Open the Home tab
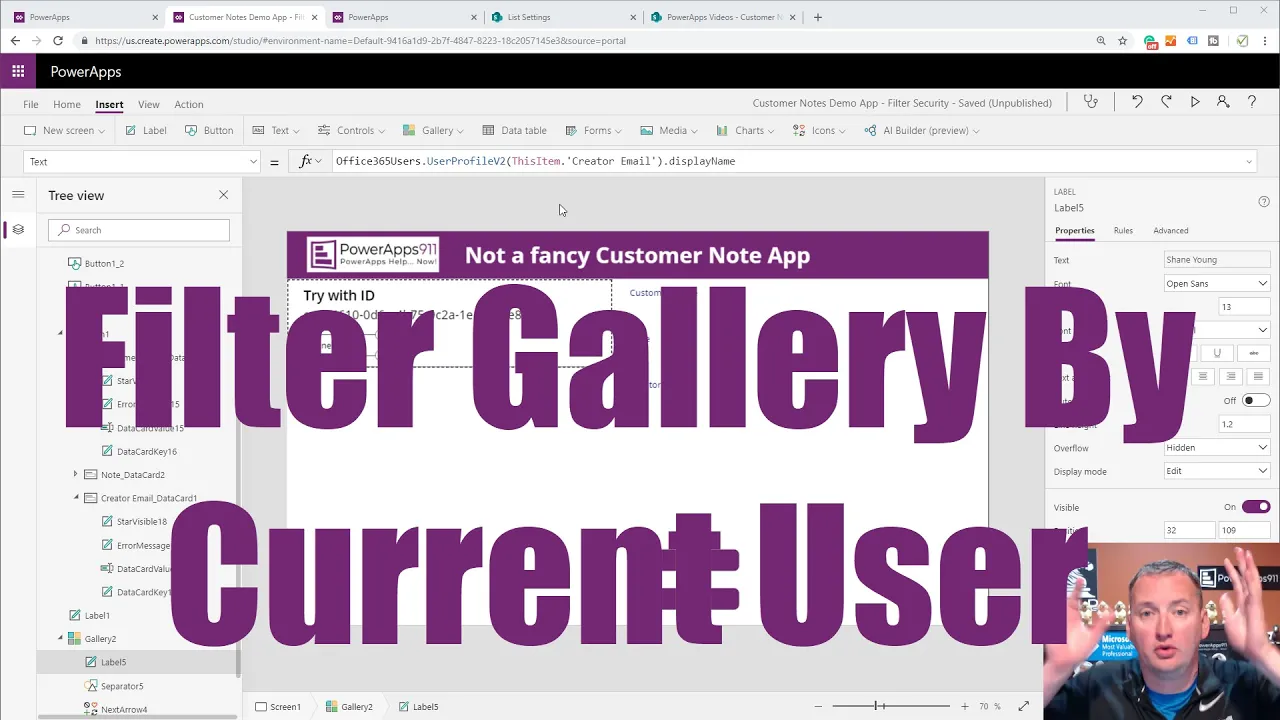Viewport: 1280px width, 720px height. click(x=67, y=104)
